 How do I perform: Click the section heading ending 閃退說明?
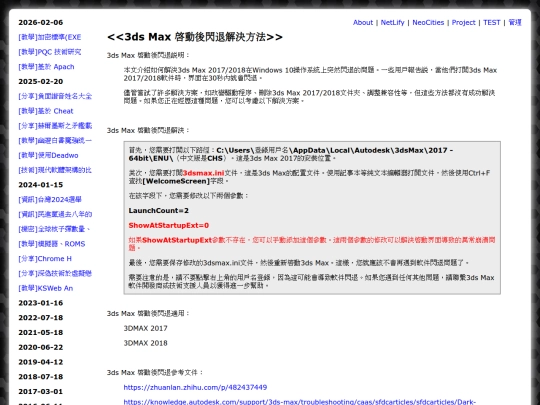click(148, 55)
